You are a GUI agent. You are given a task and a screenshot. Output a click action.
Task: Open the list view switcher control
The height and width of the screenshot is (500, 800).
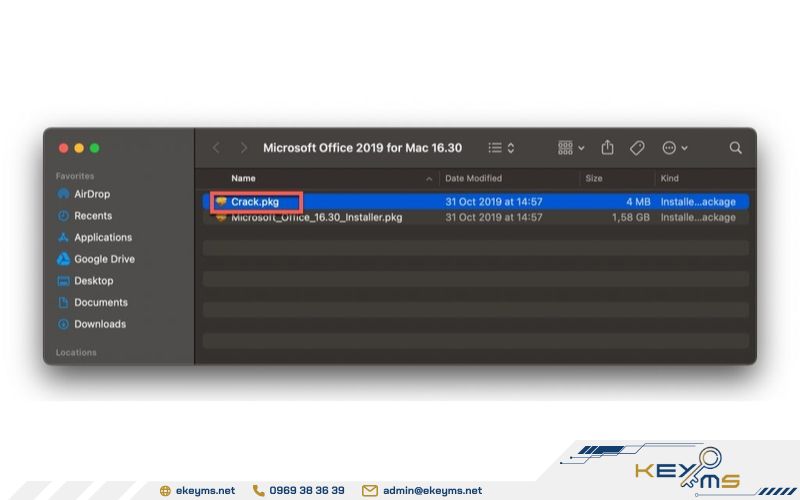coord(501,148)
